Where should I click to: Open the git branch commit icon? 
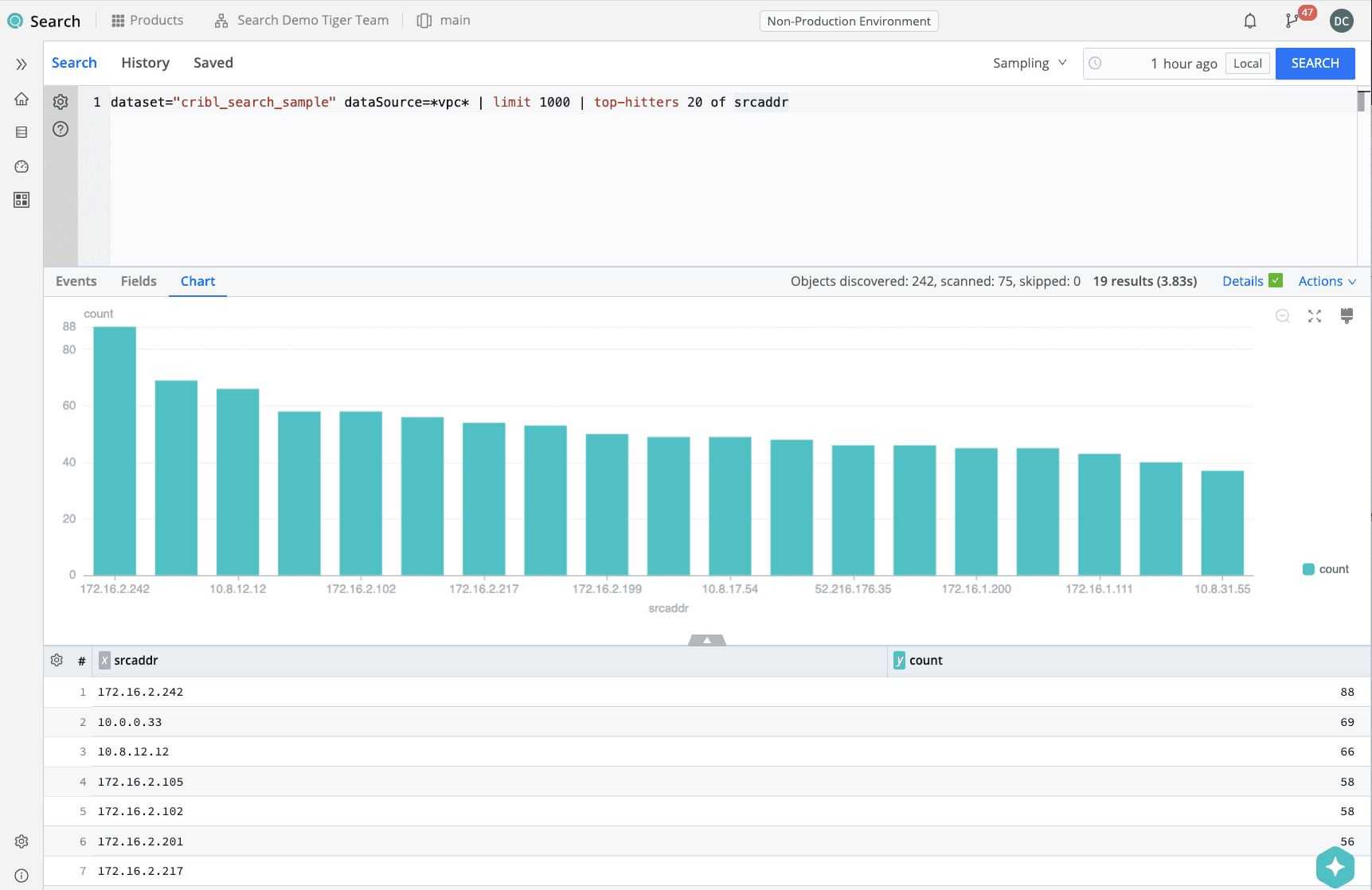pyautogui.click(x=1292, y=21)
